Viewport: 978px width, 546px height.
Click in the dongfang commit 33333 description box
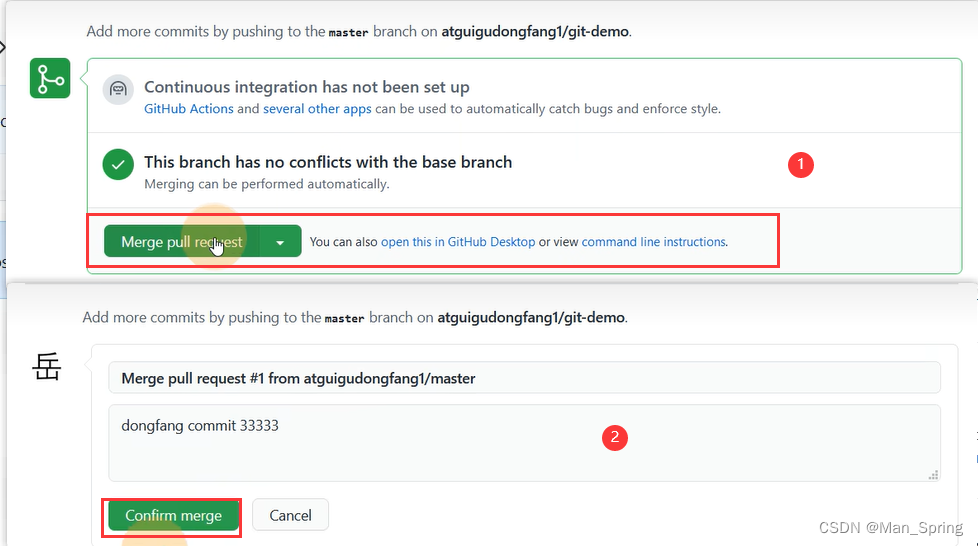point(524,443)
